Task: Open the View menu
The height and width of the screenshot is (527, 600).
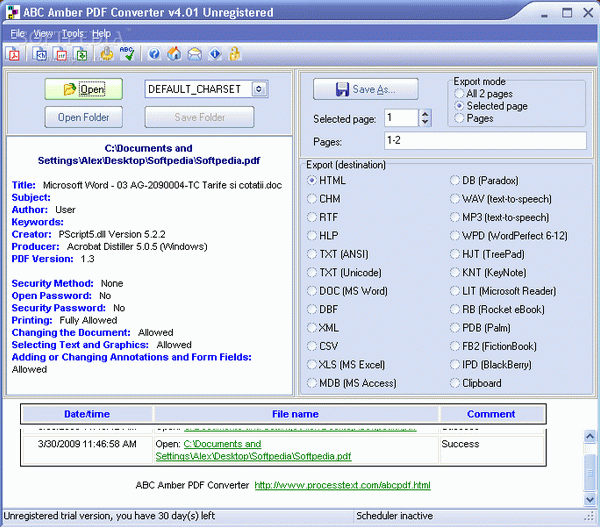Action: 43,34
